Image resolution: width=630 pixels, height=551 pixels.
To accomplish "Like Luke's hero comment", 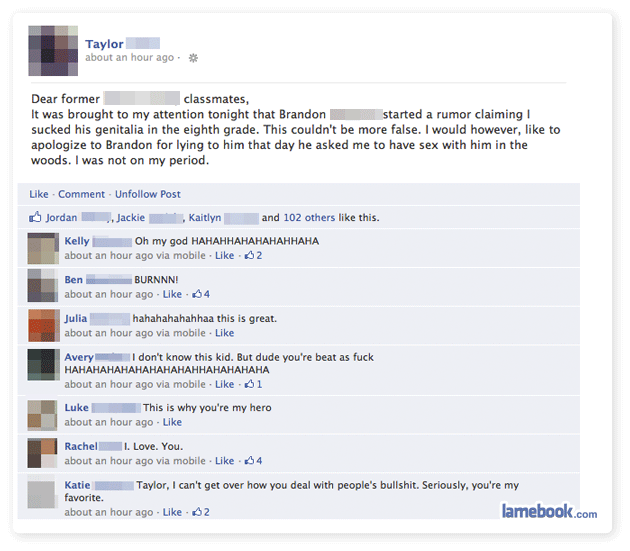I will coord(172,422).
